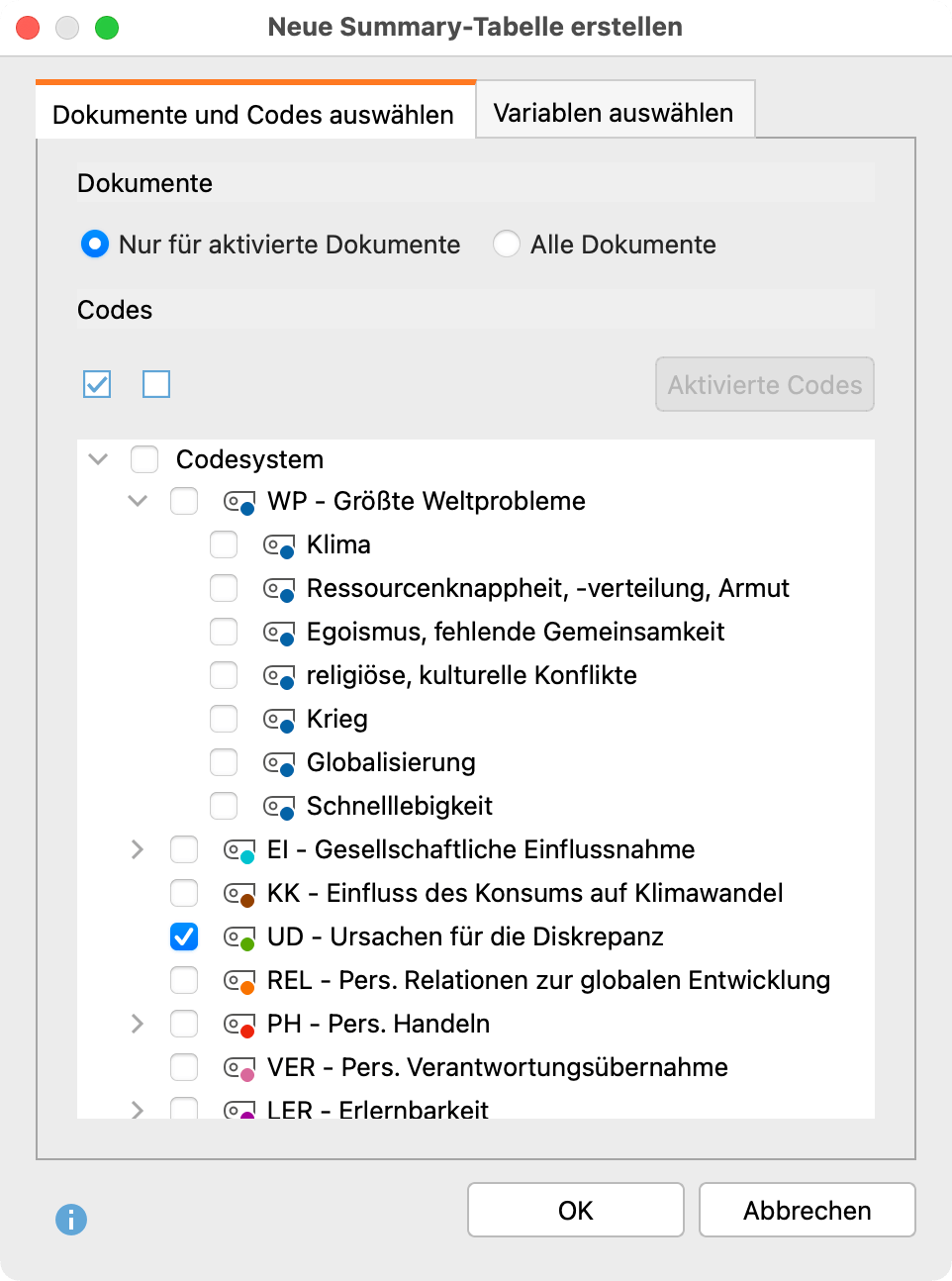Select Nur für aktivierte Dokumente radio button
This screenshot has height=1281, width=952.
[95, 244]
